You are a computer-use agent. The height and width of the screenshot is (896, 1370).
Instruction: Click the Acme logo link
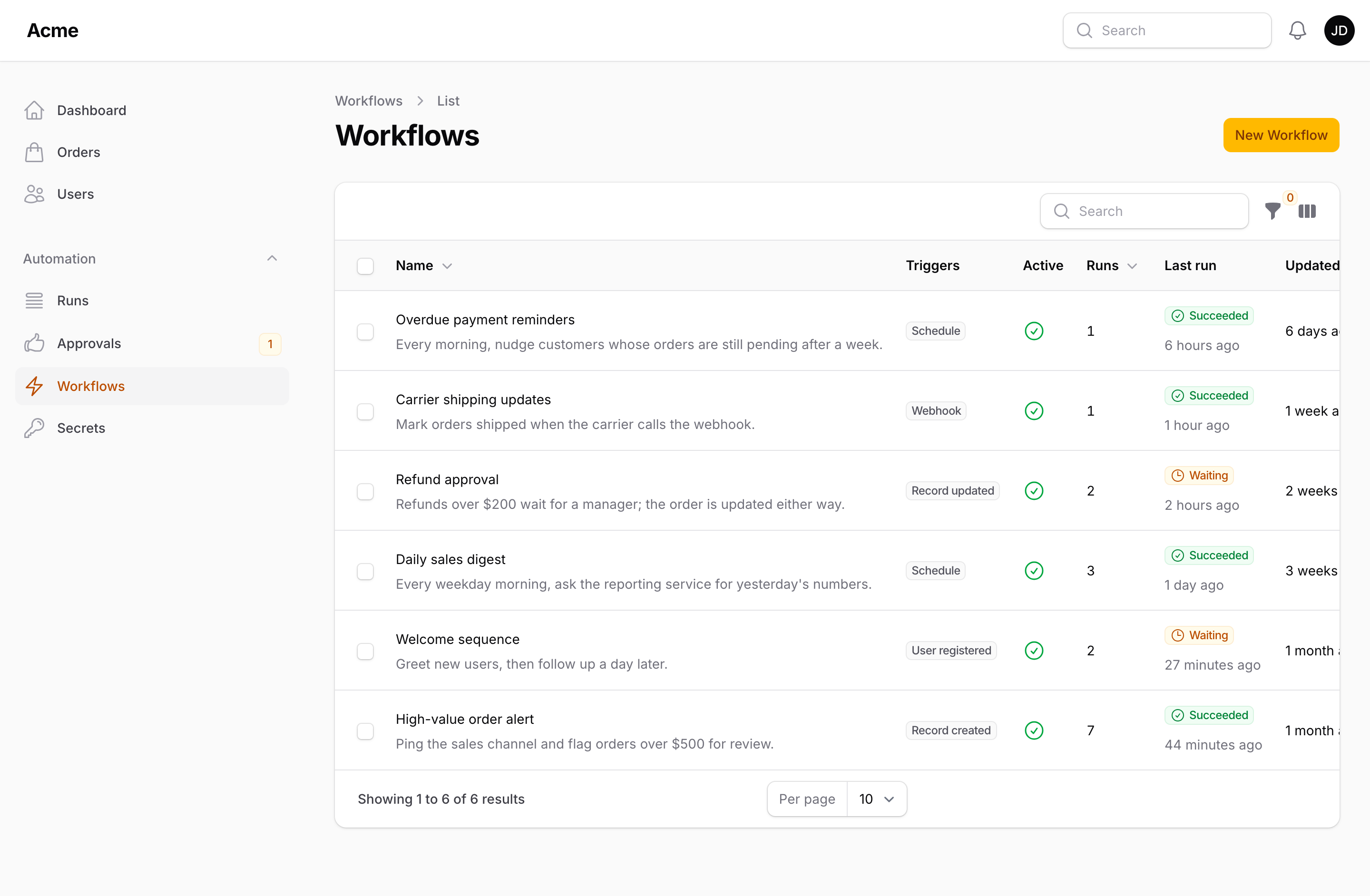52,30
